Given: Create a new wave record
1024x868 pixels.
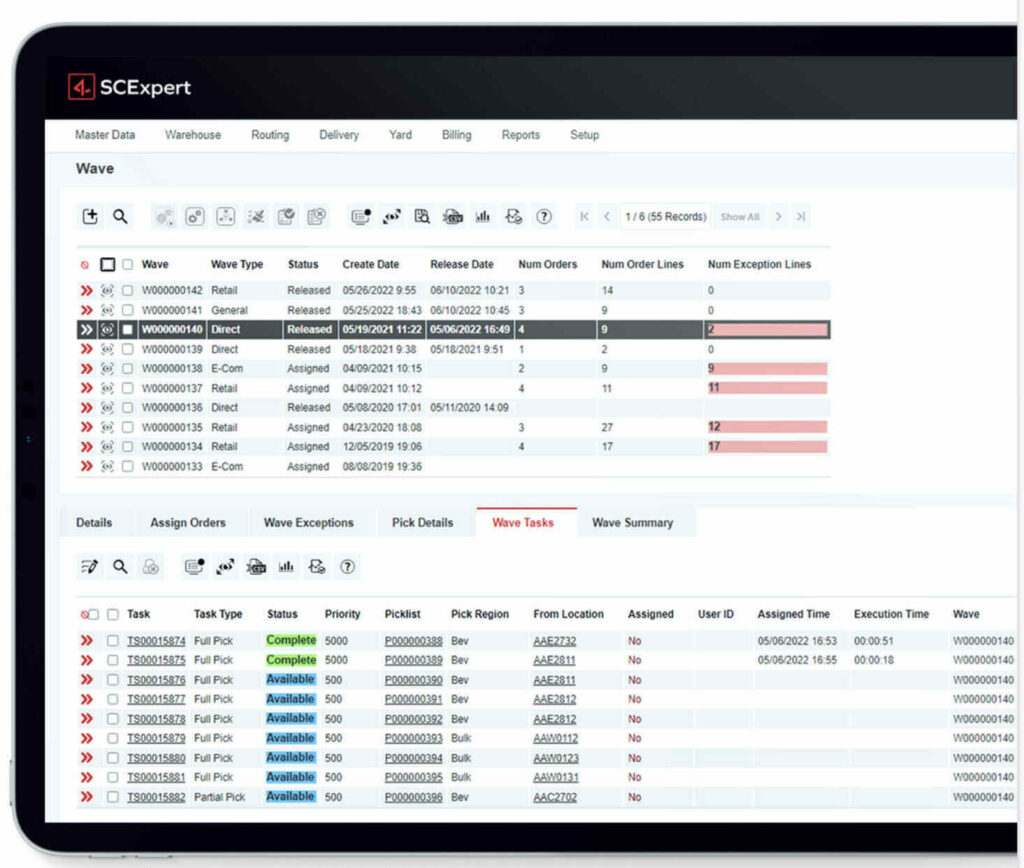Looking at the screenshot, I should coord(89,216).
